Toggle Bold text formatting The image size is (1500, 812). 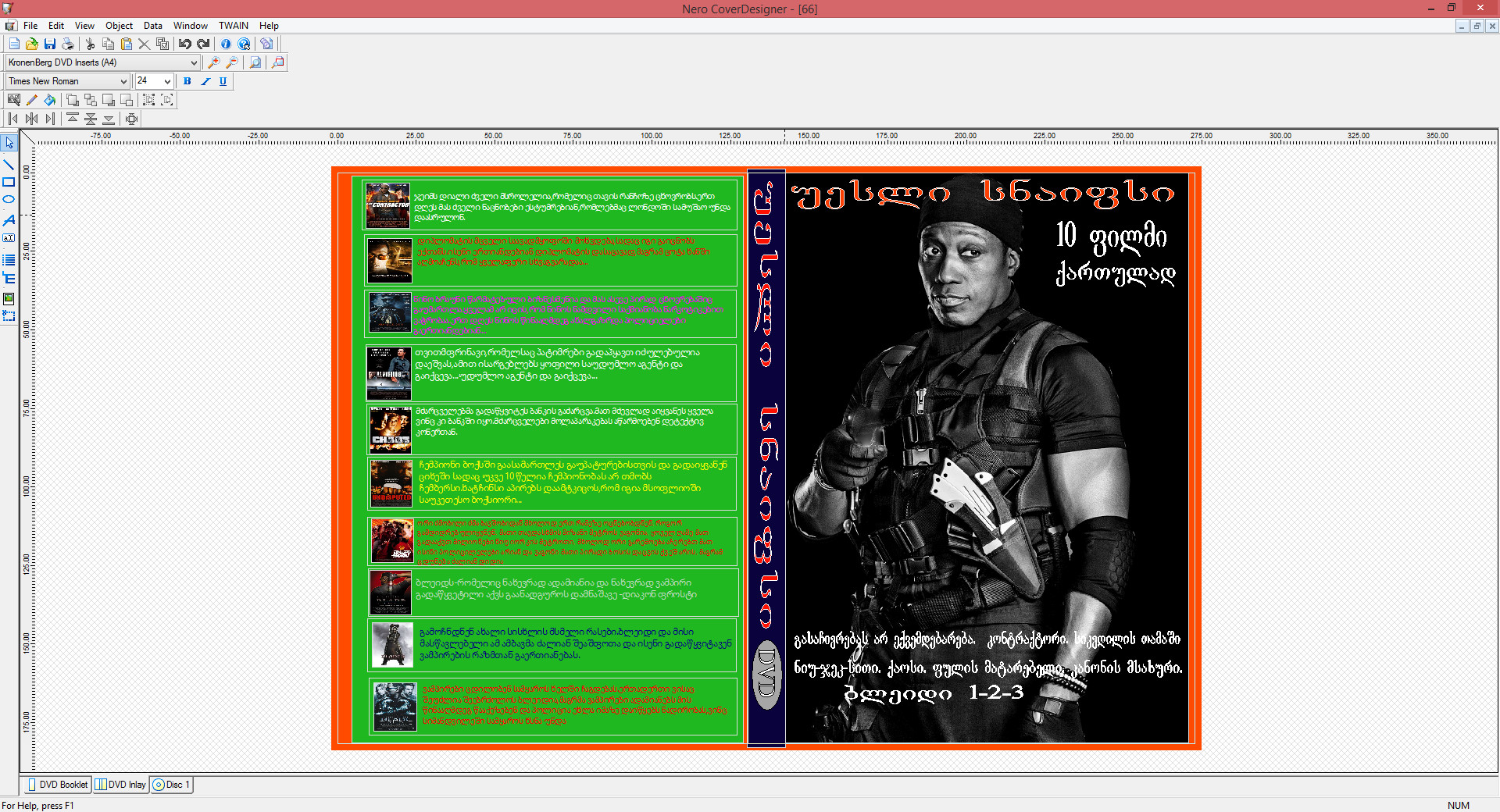[x=187, y=81]
